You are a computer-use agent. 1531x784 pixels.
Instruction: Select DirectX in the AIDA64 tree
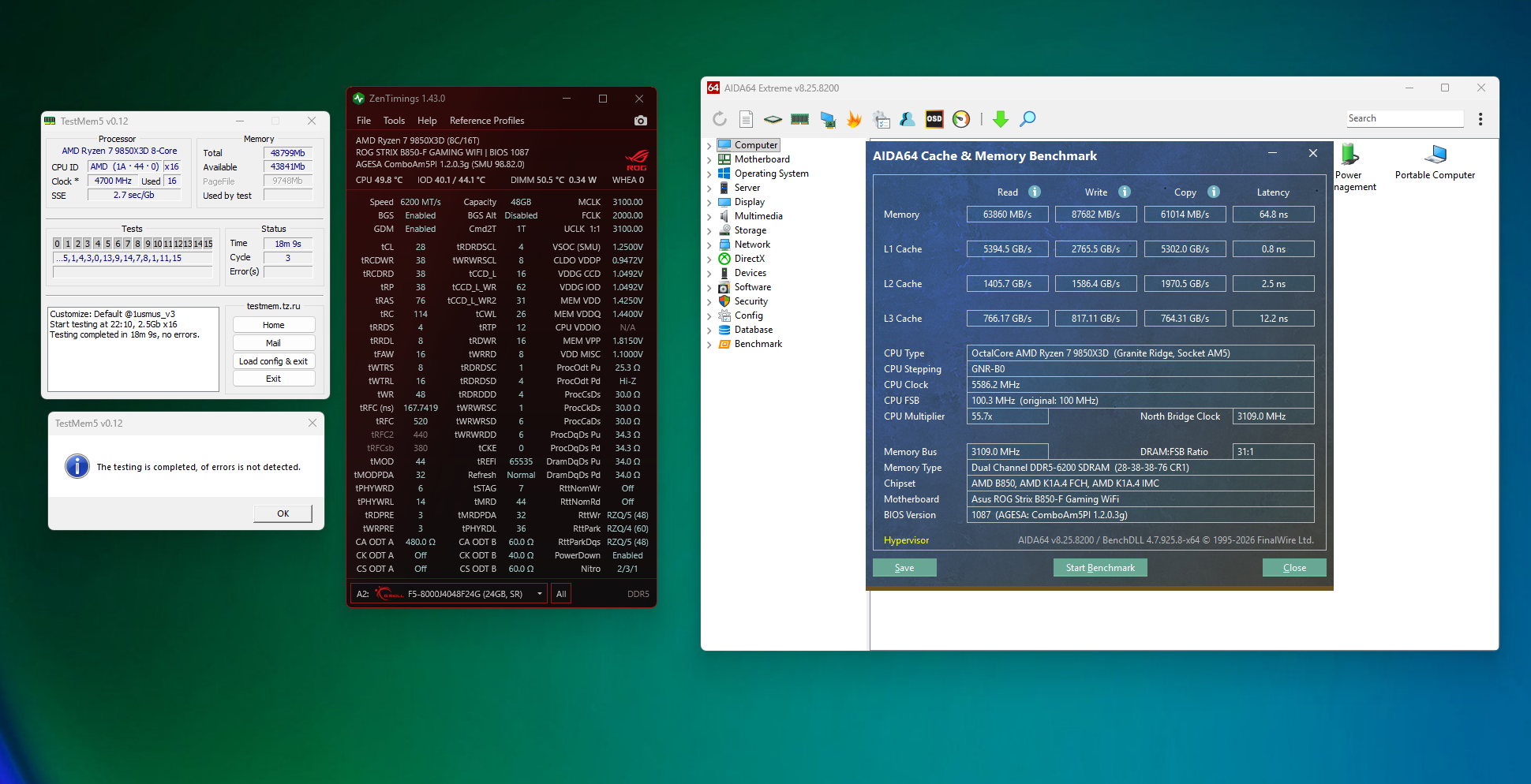coord(750,259)
